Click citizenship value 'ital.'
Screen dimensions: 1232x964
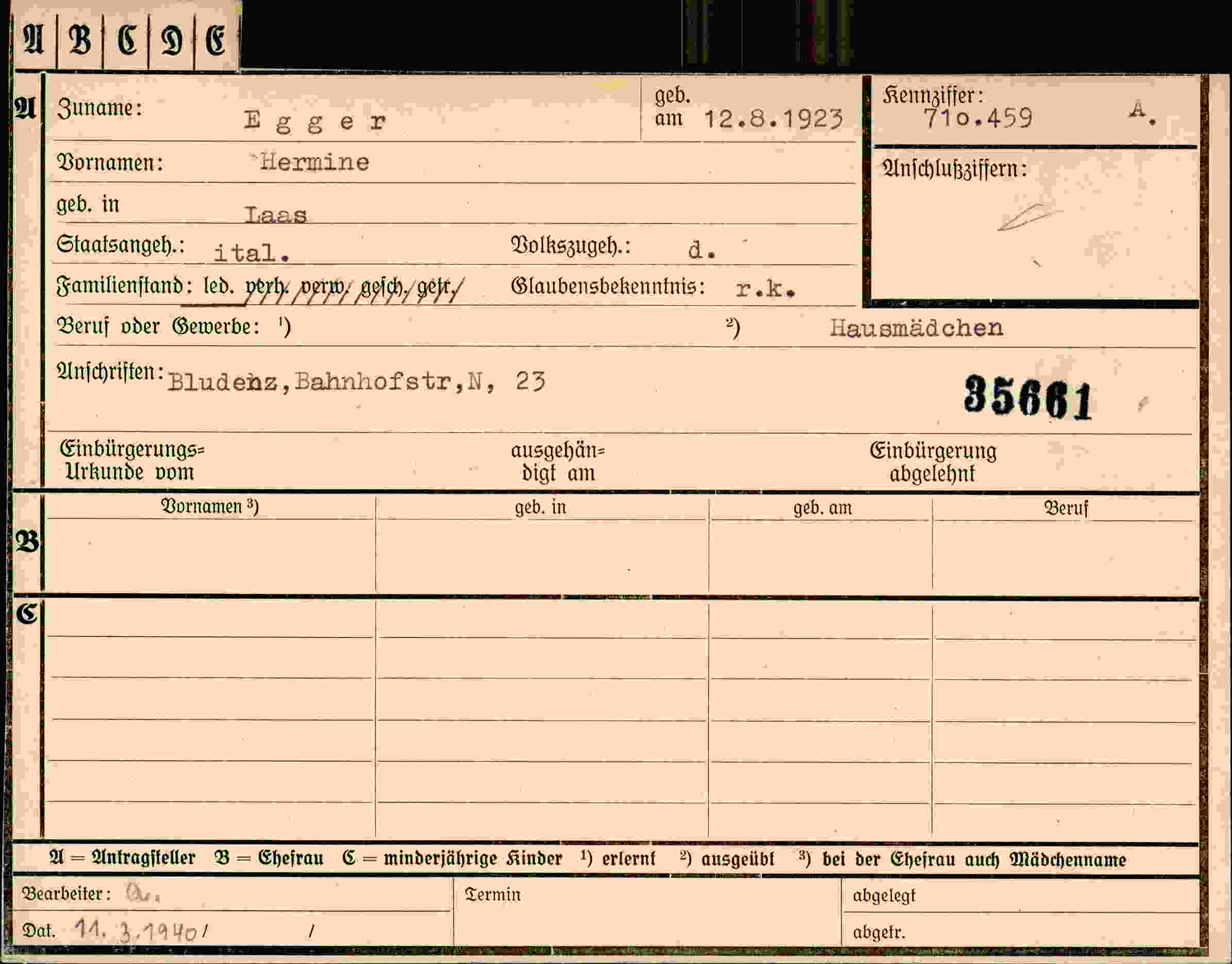pyautogui.click(x=252, y=253)
